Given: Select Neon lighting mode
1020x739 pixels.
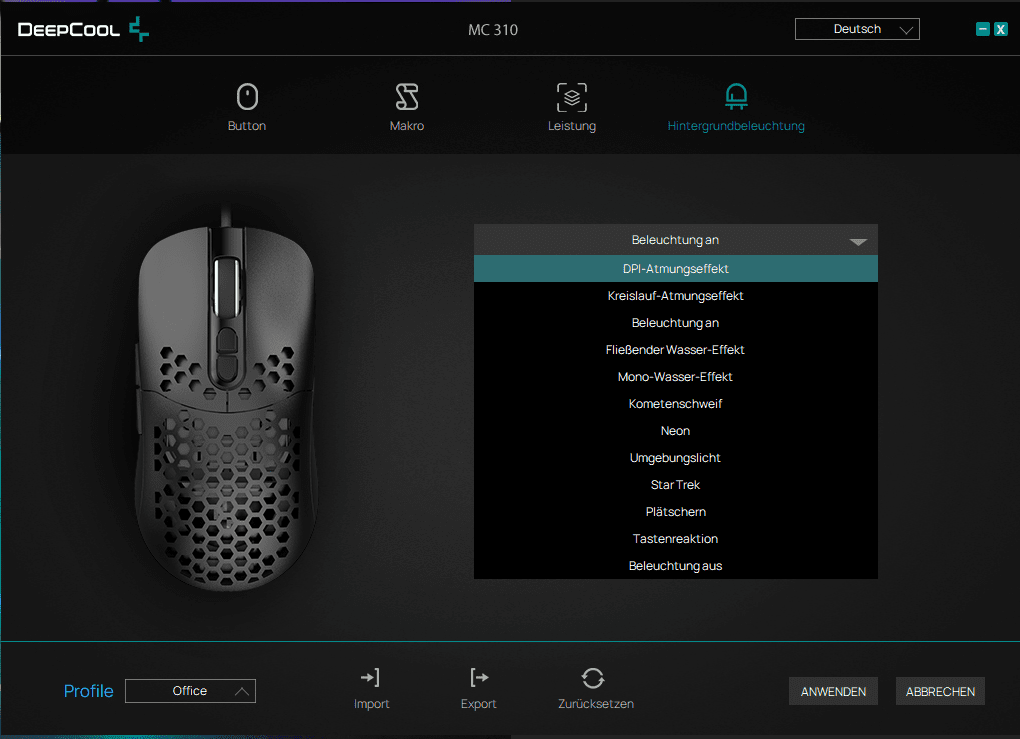Looking at the screenshot, I should (x=676, y=431).
